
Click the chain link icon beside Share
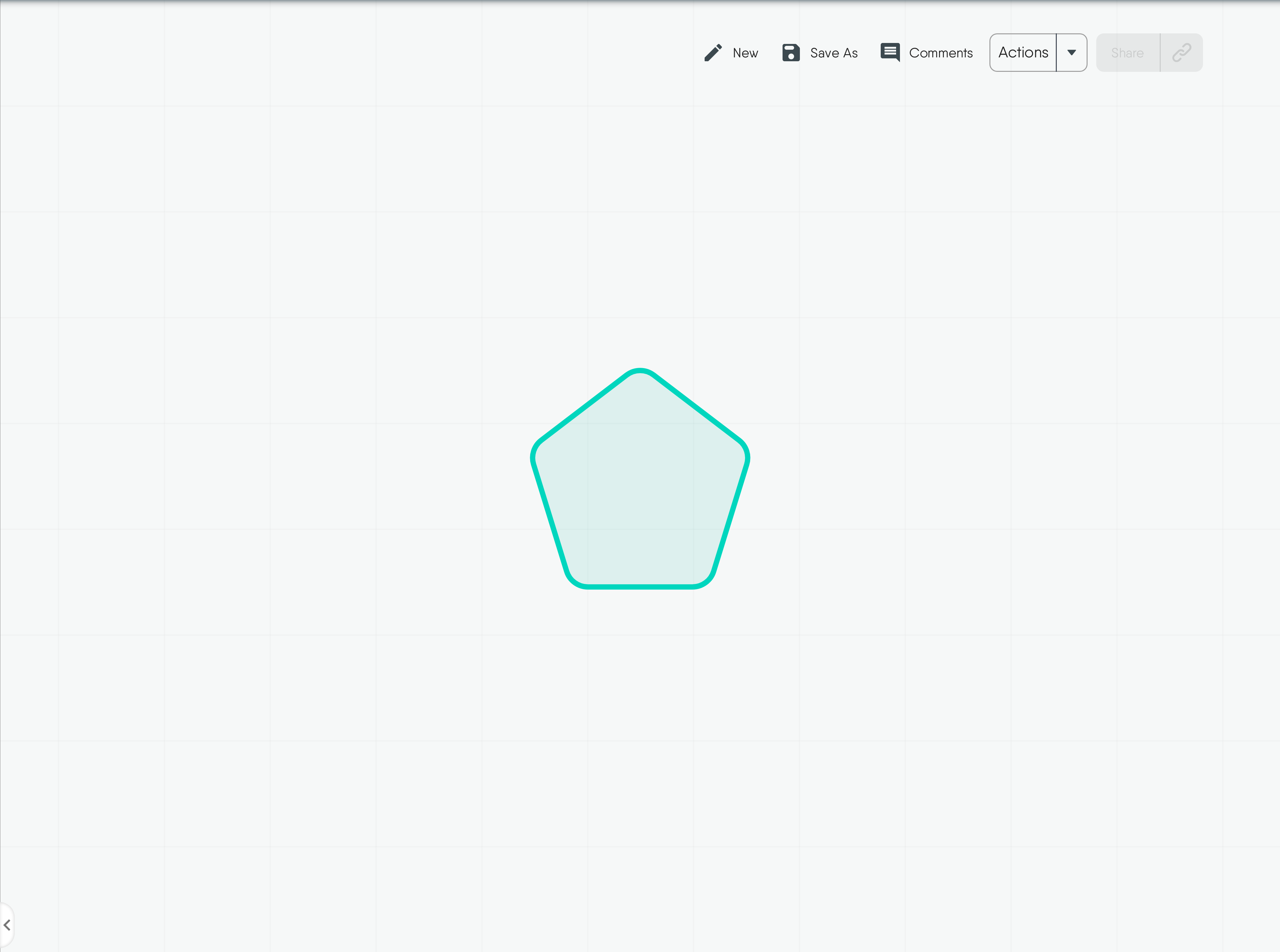pyautogui.click(x=1182, y=53)
